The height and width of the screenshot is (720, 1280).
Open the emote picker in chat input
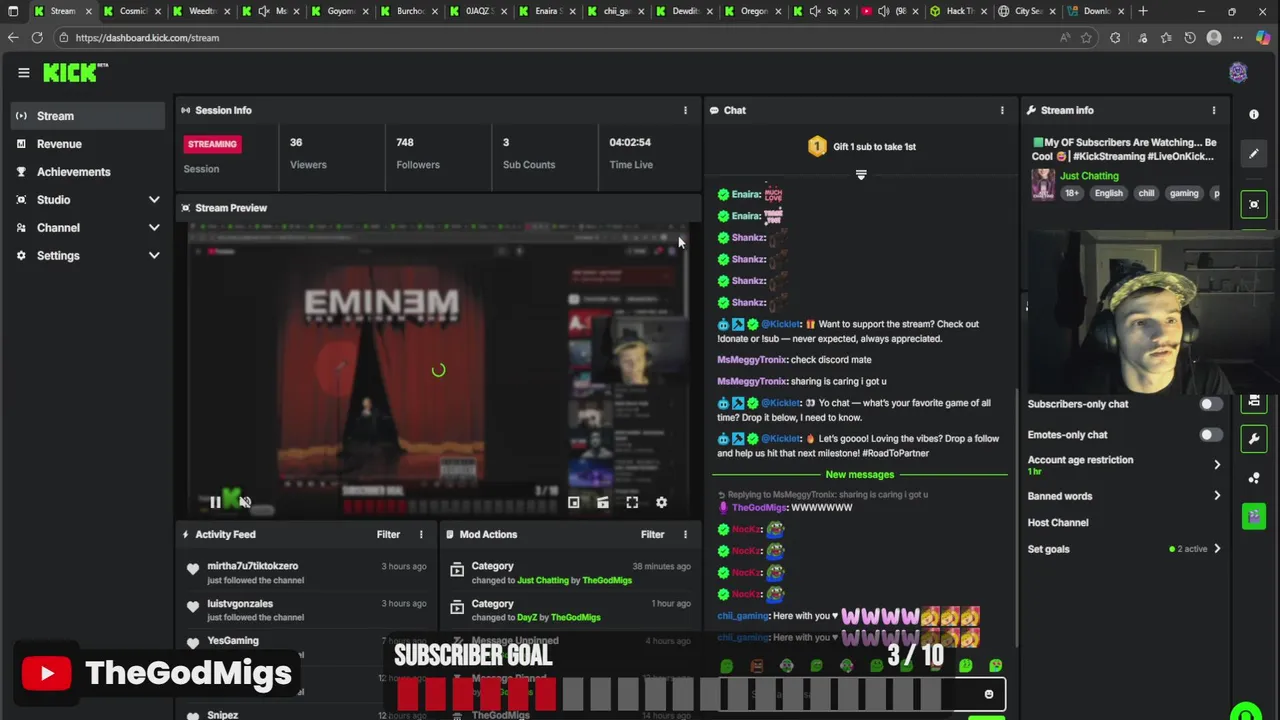click(x=989, y=694)
